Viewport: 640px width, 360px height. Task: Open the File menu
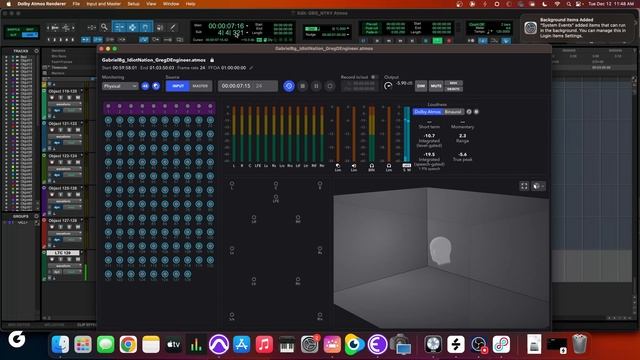coord(76,4)
